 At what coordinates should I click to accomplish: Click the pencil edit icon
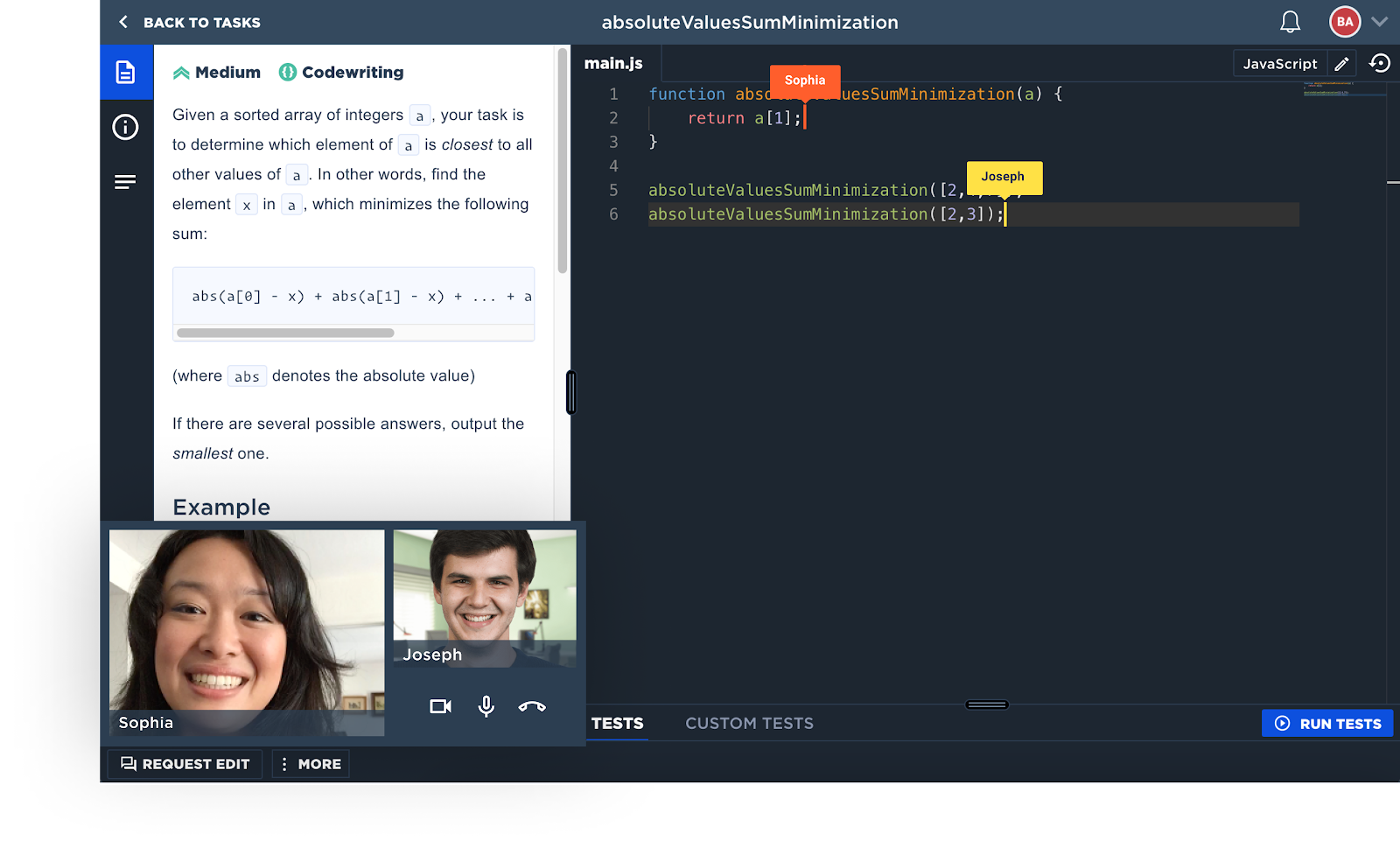click(1341, 64)
